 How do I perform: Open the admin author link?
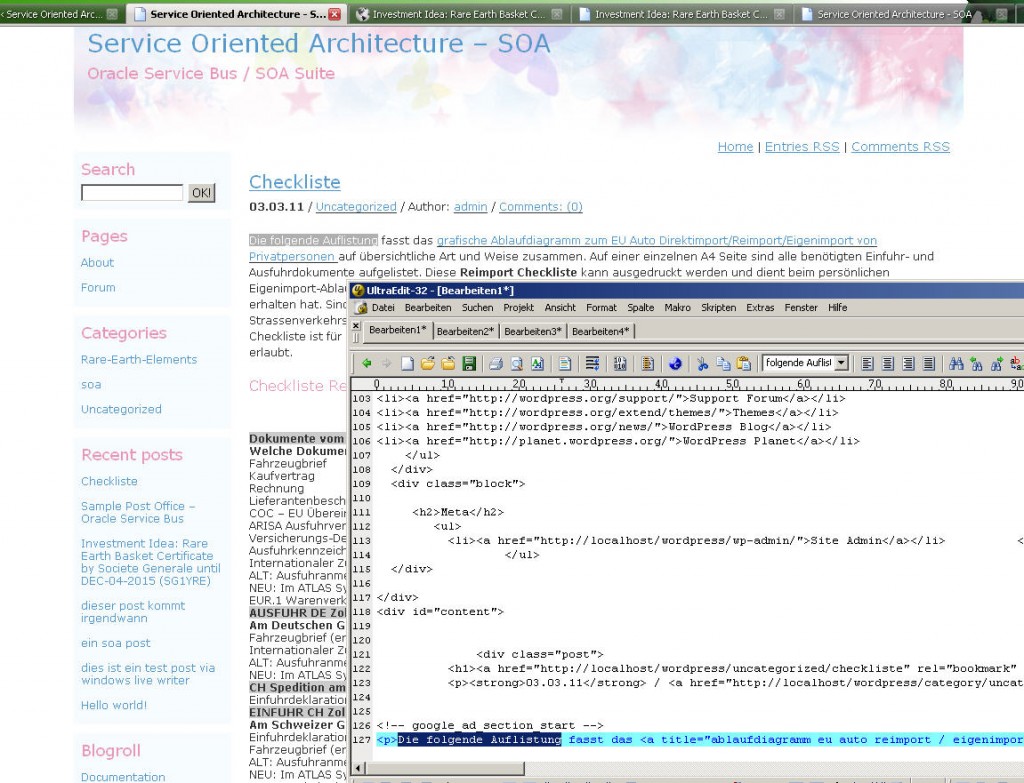(x=470, y=207)
